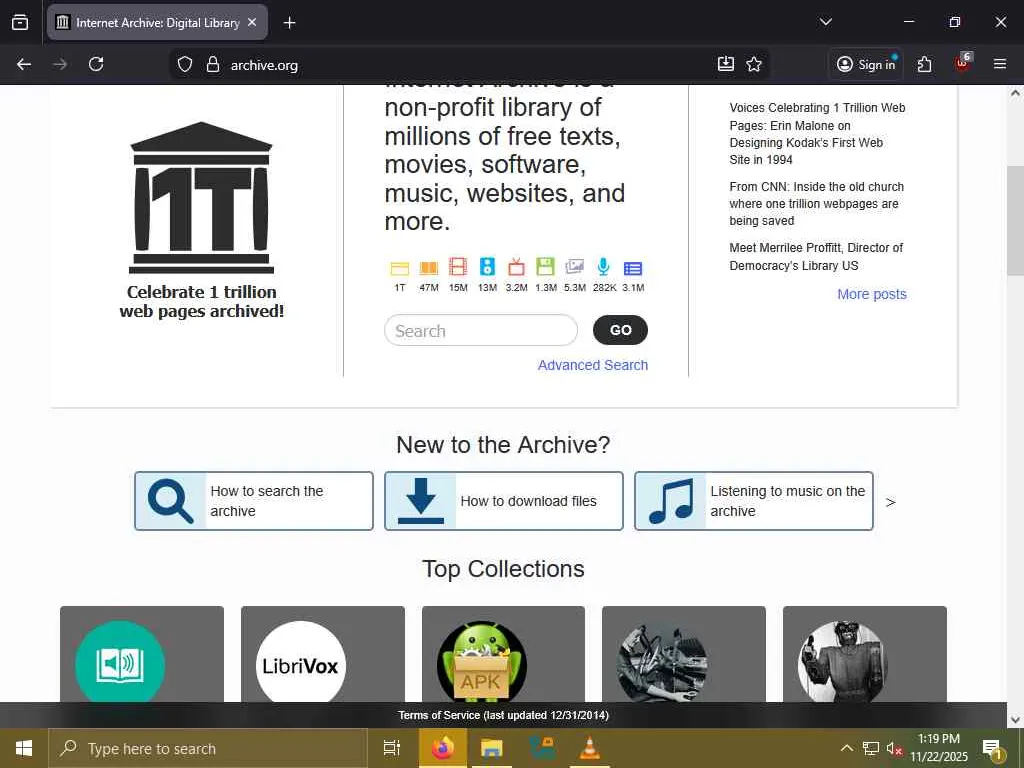Click the muted speaker tray icon

[893, 748]
